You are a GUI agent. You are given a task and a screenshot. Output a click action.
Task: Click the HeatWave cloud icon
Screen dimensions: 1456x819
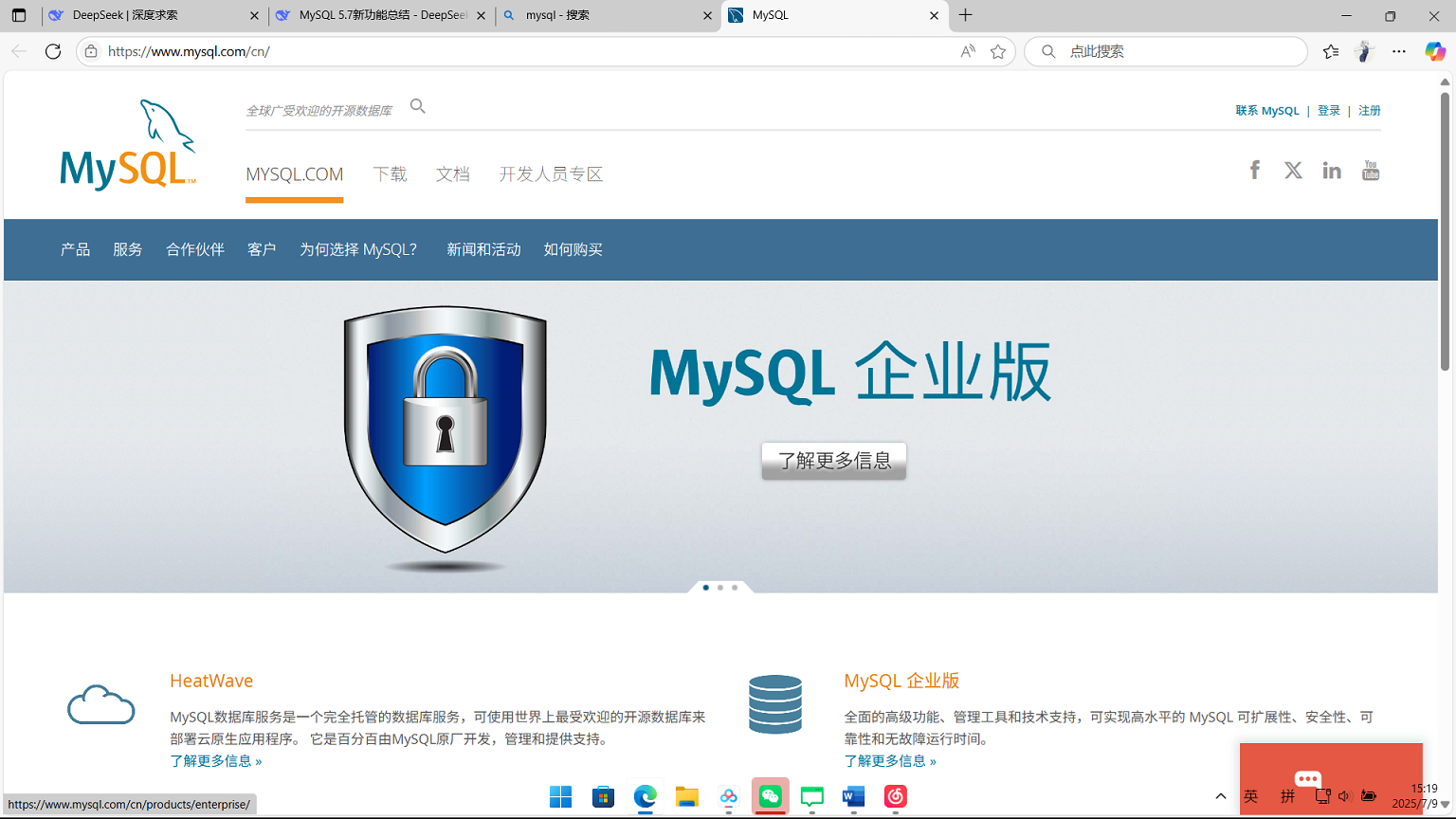100,705
